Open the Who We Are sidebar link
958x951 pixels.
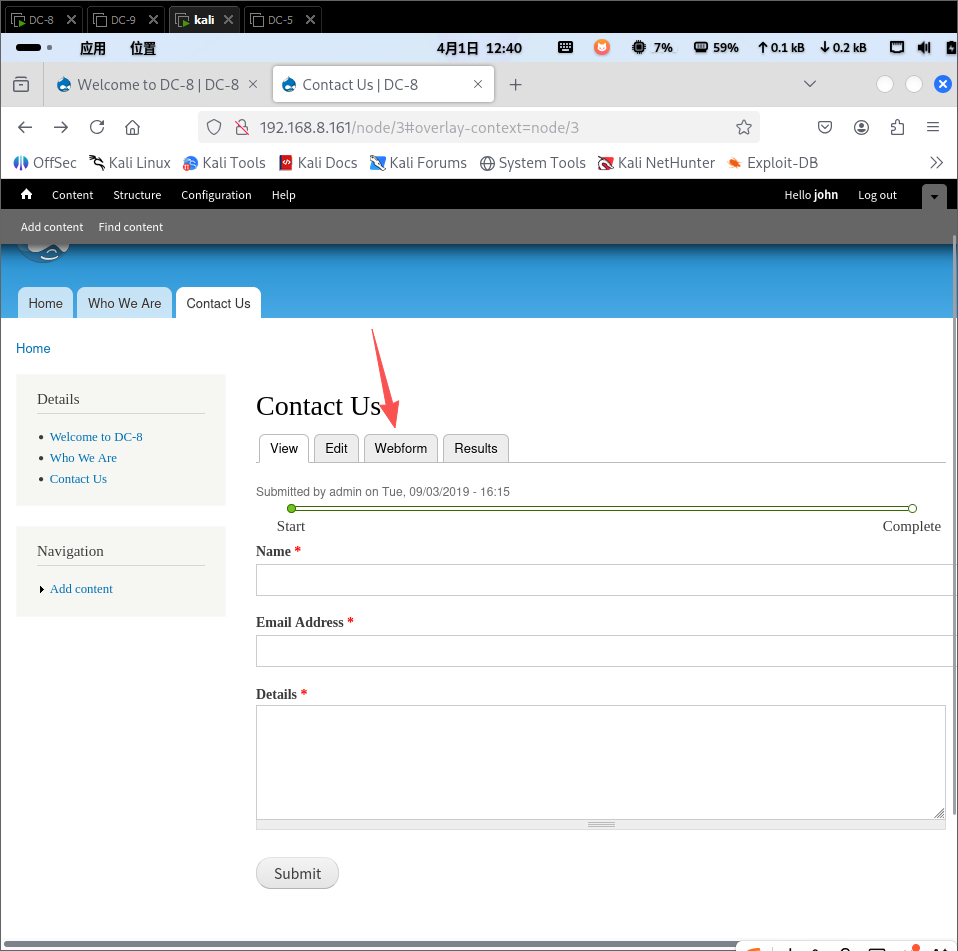(83, 458)
